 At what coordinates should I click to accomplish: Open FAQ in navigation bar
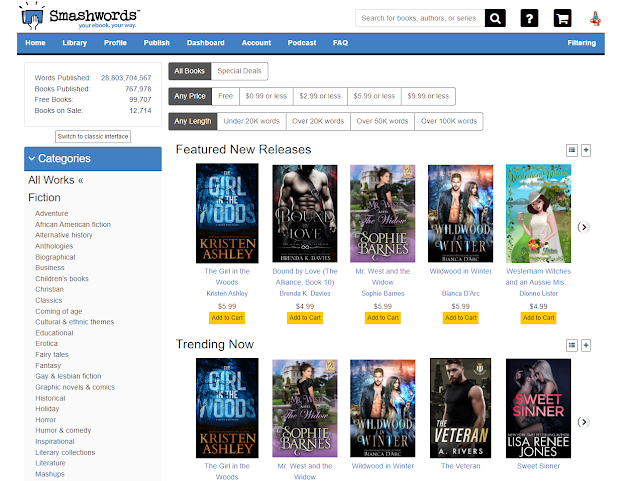tap(340, 43)
